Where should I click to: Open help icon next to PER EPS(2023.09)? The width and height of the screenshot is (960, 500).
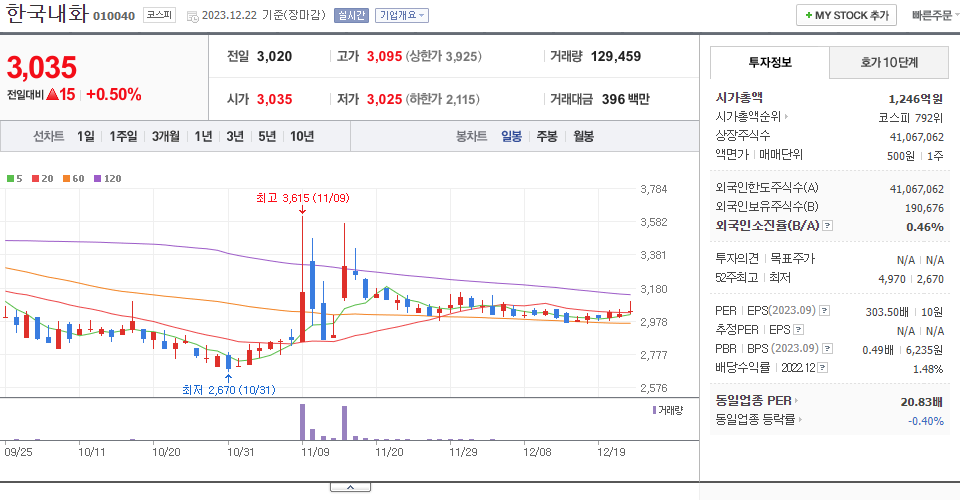pyautogui.click(x=825, y=311)
